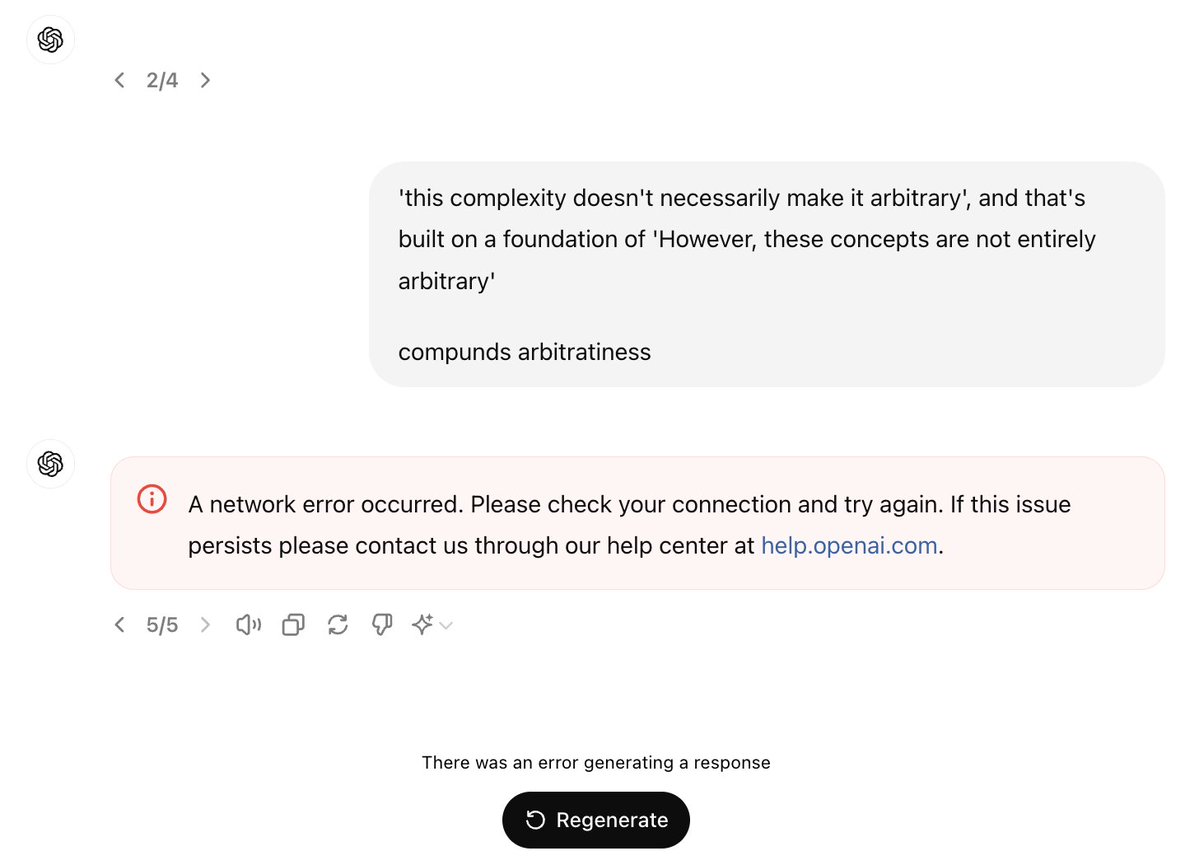The height and width of the screenshot is (865, 1199).
Task: Open the help.openai.com link
Action: point(849,546)
